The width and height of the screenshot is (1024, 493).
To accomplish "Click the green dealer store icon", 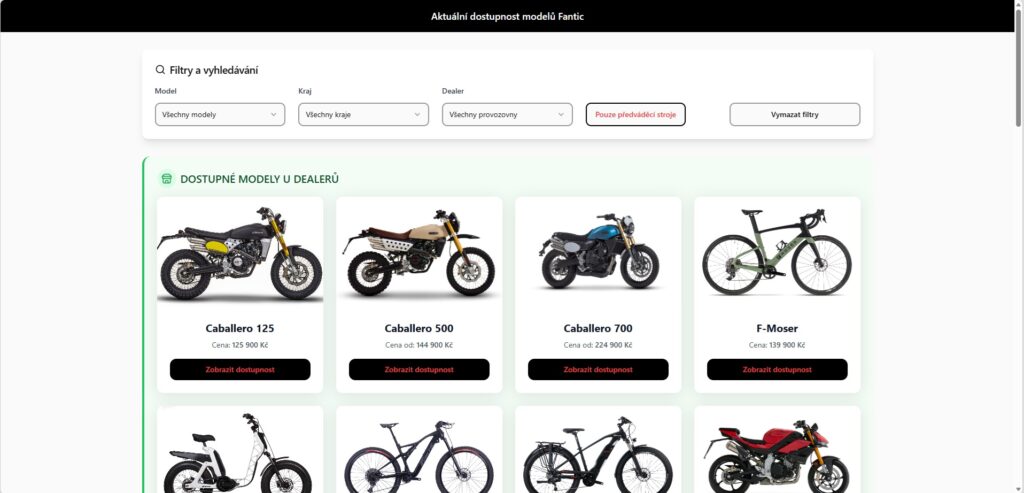I will point(167,179).
